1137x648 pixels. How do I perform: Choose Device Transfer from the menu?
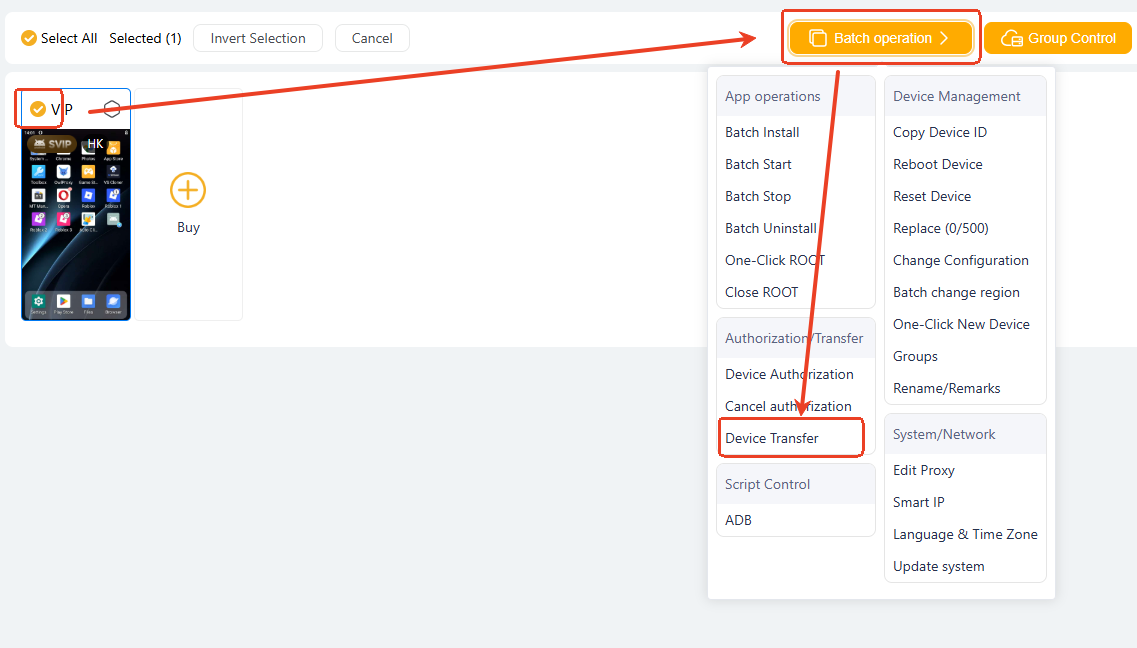click(772, 438)
